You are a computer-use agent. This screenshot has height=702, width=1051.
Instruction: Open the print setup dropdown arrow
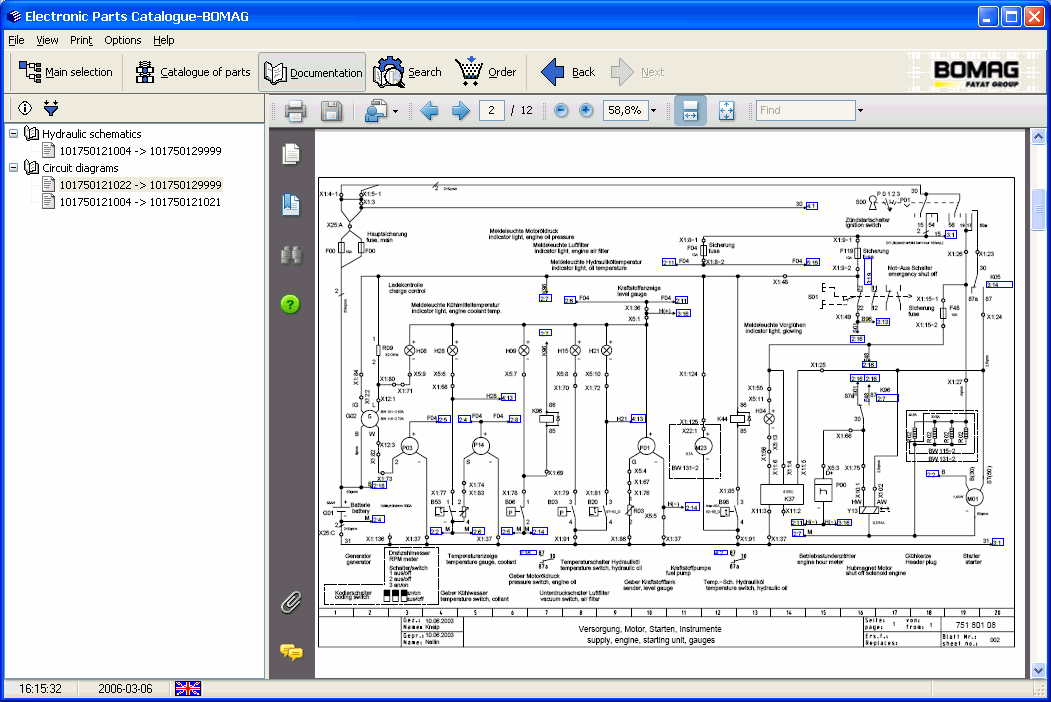pos(395,111)
